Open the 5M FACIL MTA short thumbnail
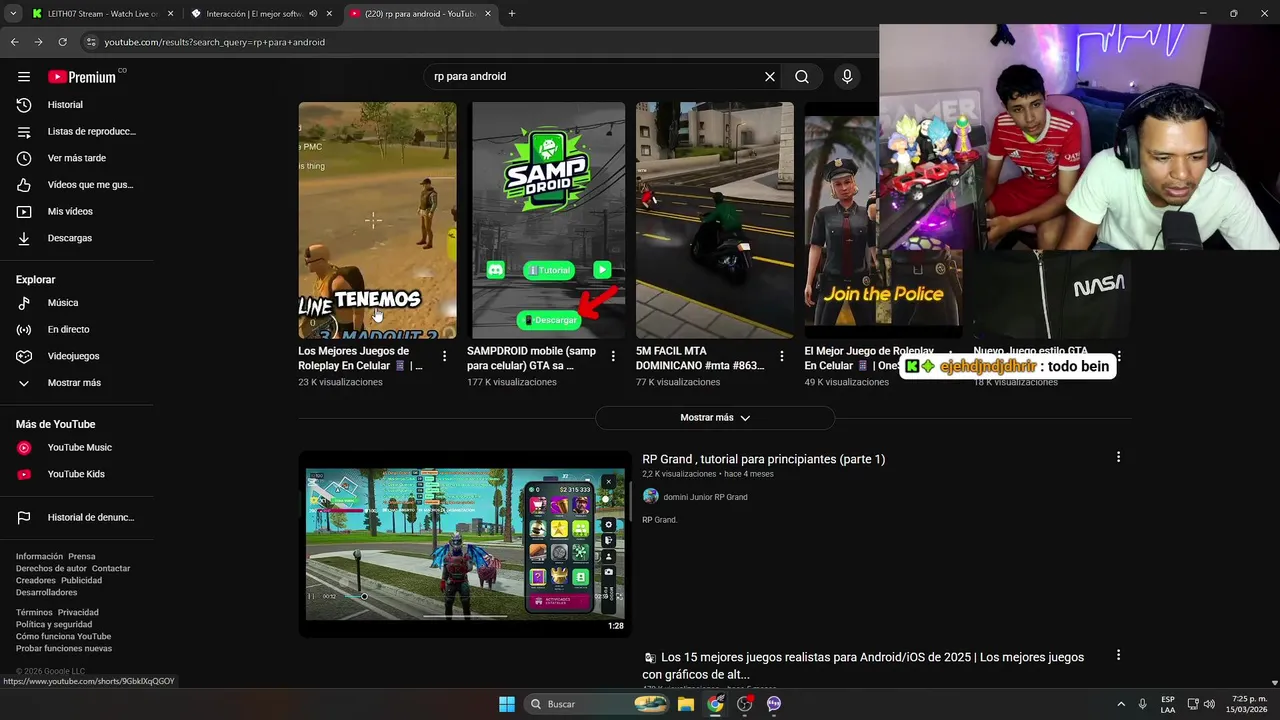The width and height of the screenshot is (1280, 720). pos(715,220)
